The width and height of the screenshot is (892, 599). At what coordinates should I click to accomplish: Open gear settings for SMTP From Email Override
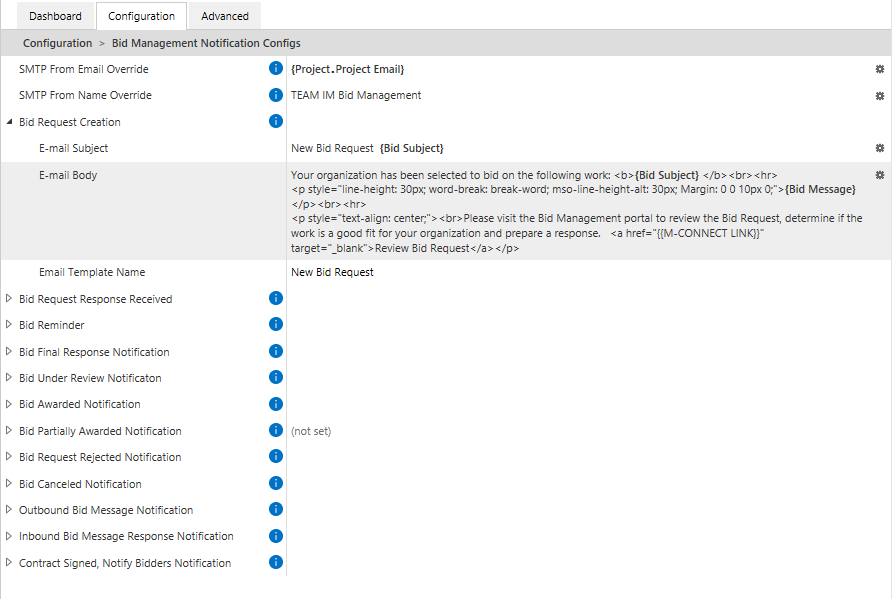[x=880, y=69]
